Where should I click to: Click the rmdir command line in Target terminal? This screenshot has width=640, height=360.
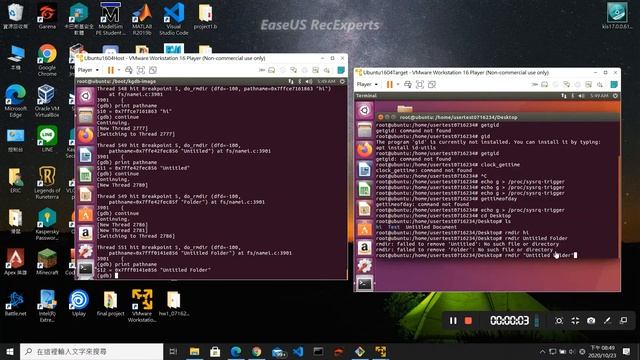pos(476,255)
